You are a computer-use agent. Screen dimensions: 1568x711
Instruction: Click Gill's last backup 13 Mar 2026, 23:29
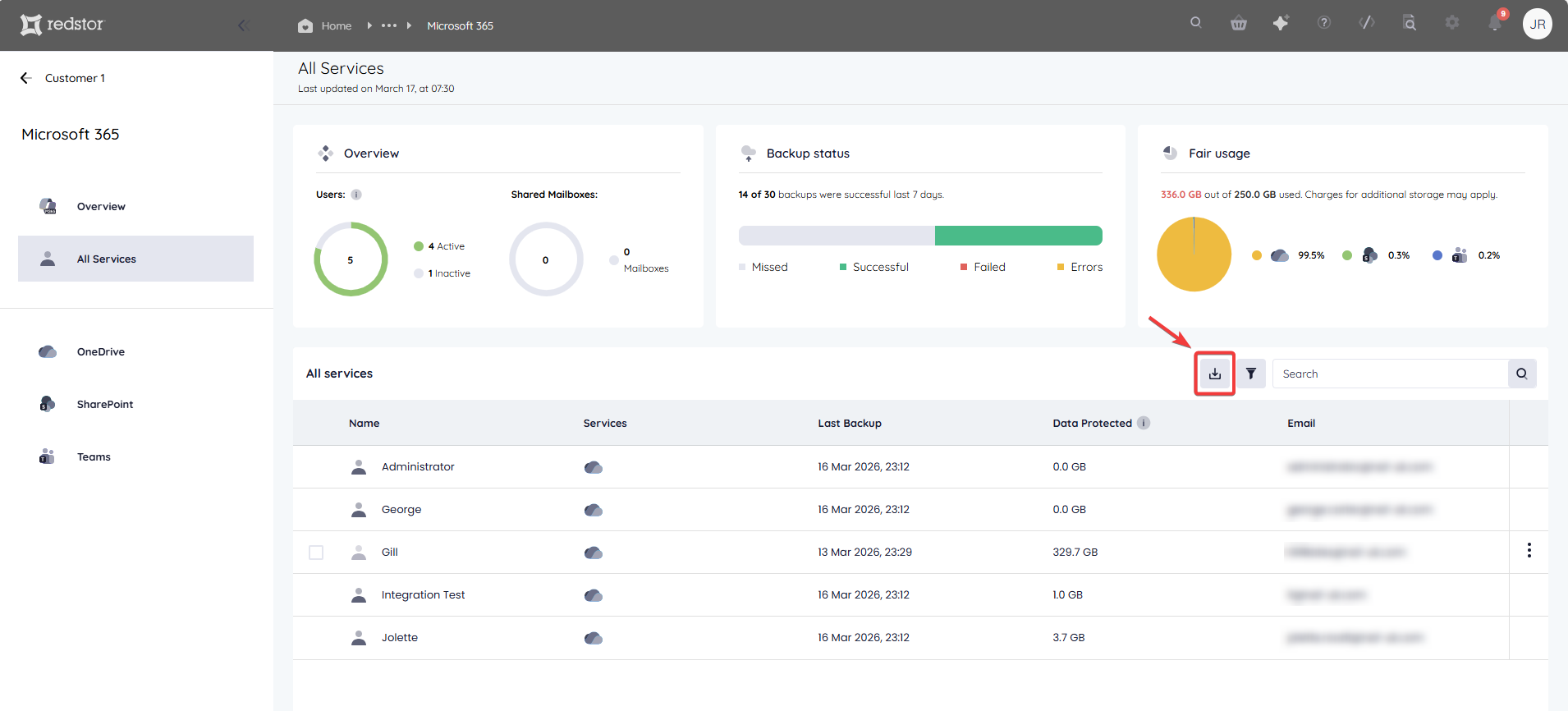click(x=864, y=552)
